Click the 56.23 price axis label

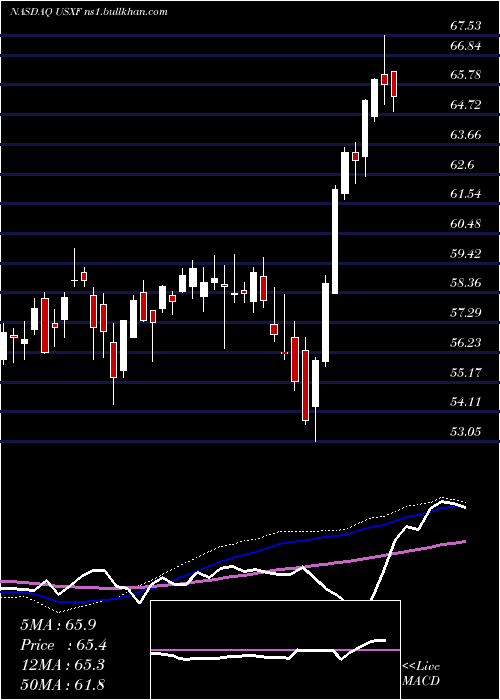pos(466,342)
